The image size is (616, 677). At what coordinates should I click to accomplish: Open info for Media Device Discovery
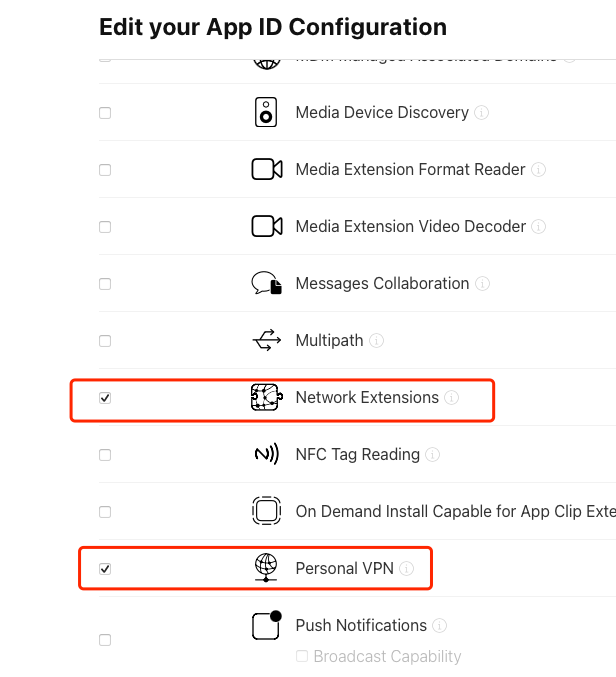[x=481, y=113]
